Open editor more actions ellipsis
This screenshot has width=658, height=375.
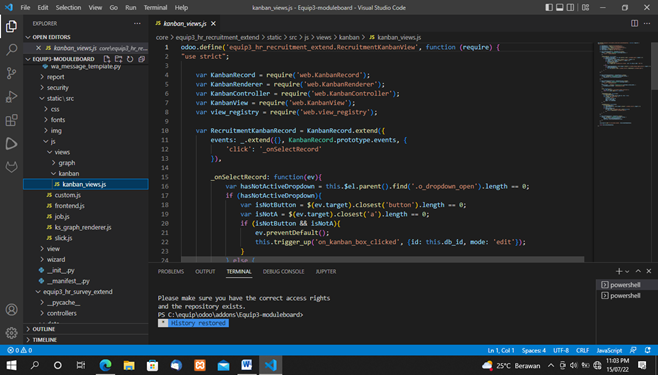(x=647, y=23)
